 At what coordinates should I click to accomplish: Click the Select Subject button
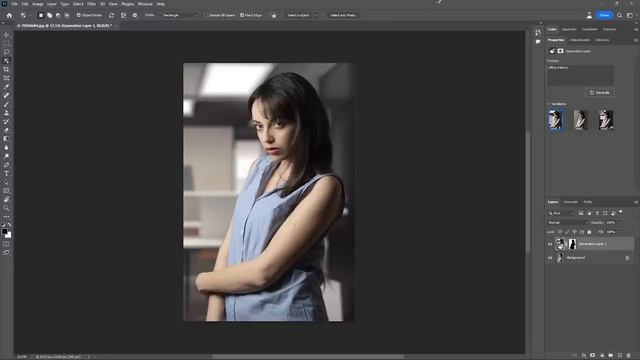click(298, 15)
